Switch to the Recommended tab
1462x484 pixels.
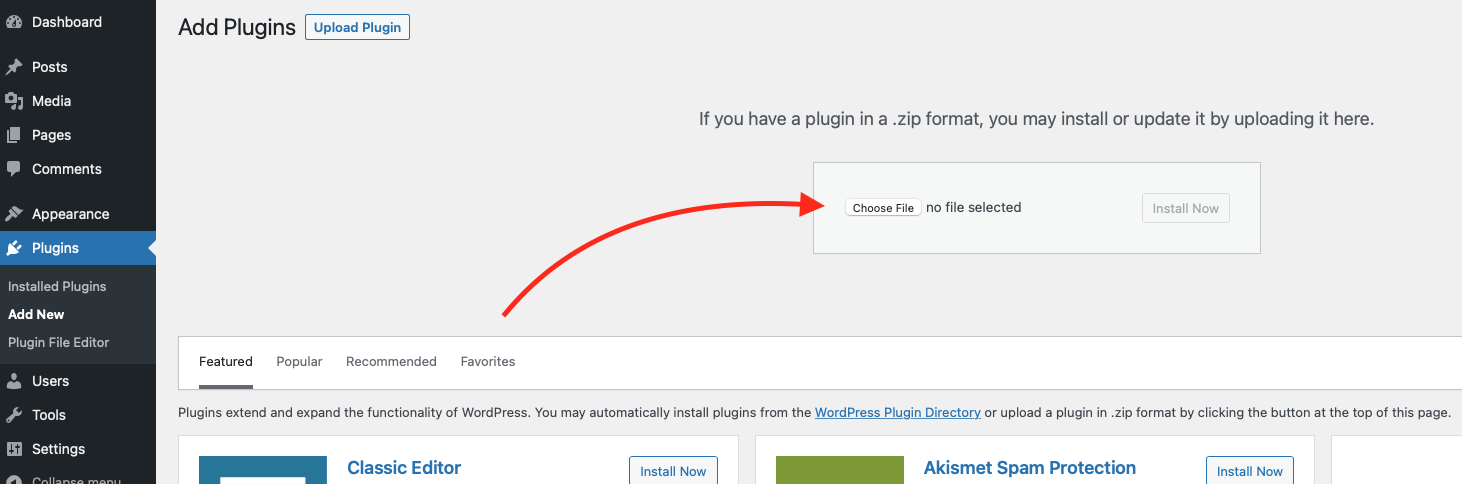click(x=391, y=362)
